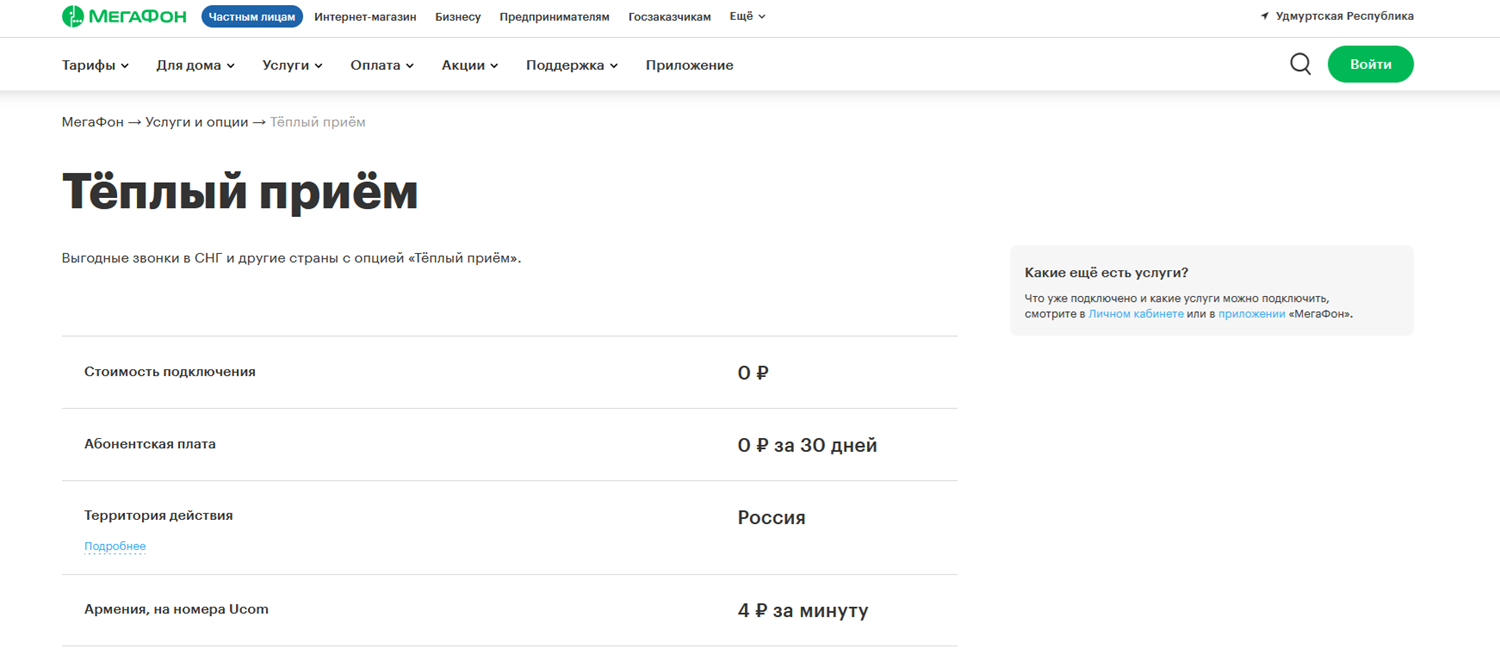Click the 4 ₽ за минуту value
This screenshot has width=1500, height=667.
pos(803,610)
